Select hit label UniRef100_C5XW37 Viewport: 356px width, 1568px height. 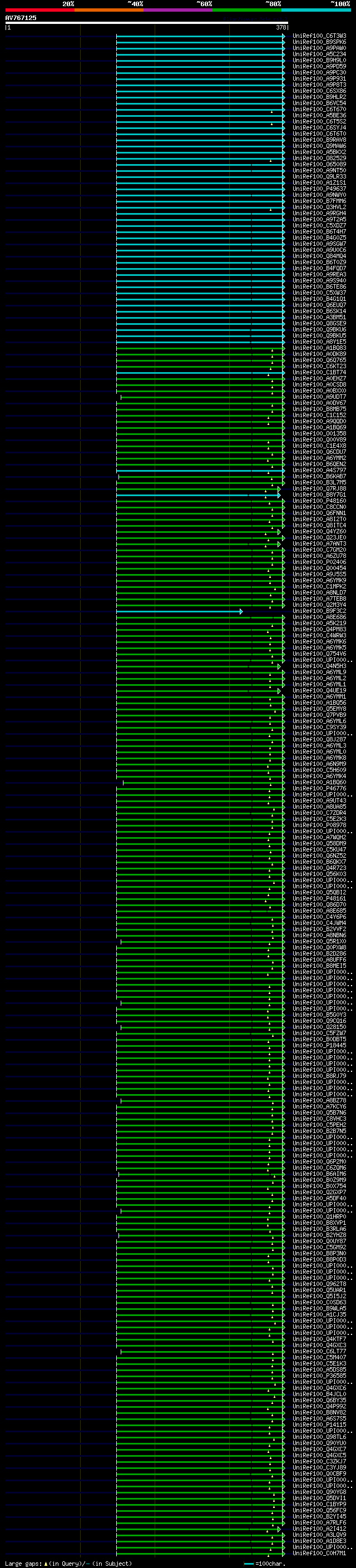319,293
